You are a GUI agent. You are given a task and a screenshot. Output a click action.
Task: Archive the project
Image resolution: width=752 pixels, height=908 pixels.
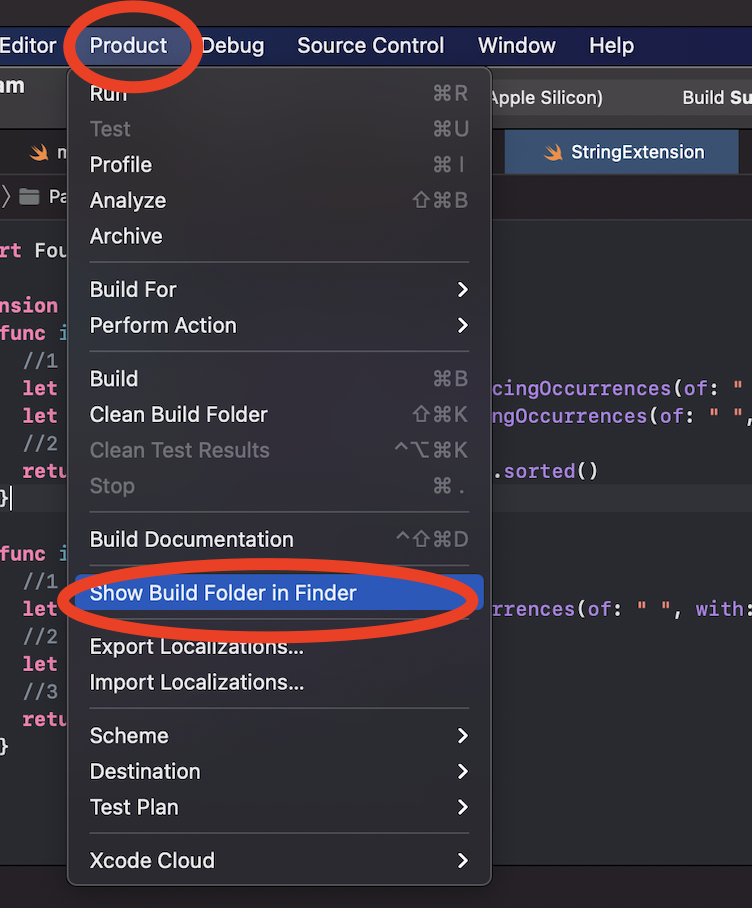pyautogui.click(x=125, y=236)
